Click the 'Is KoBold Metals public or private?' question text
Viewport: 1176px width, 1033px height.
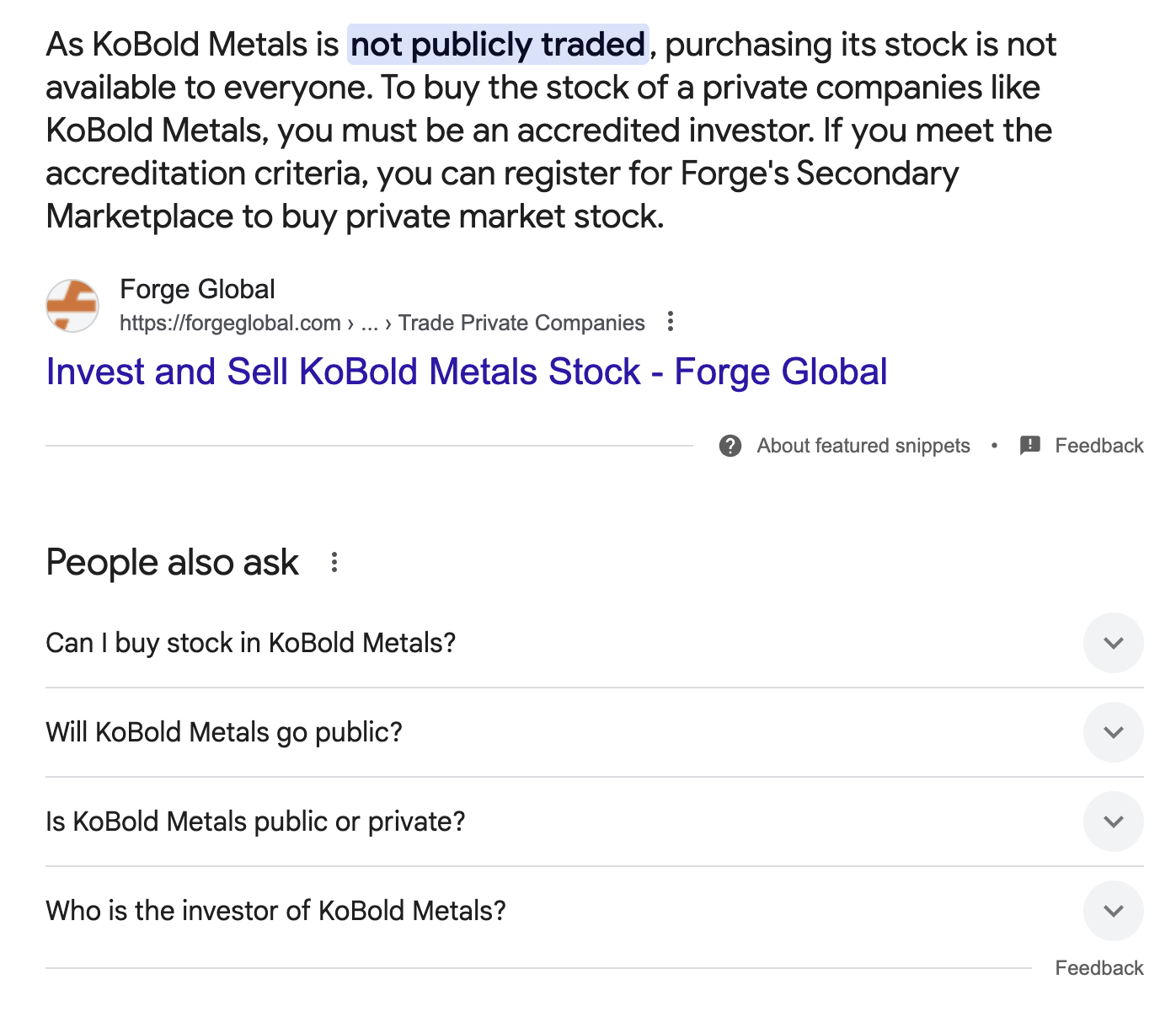pos(255,822)
